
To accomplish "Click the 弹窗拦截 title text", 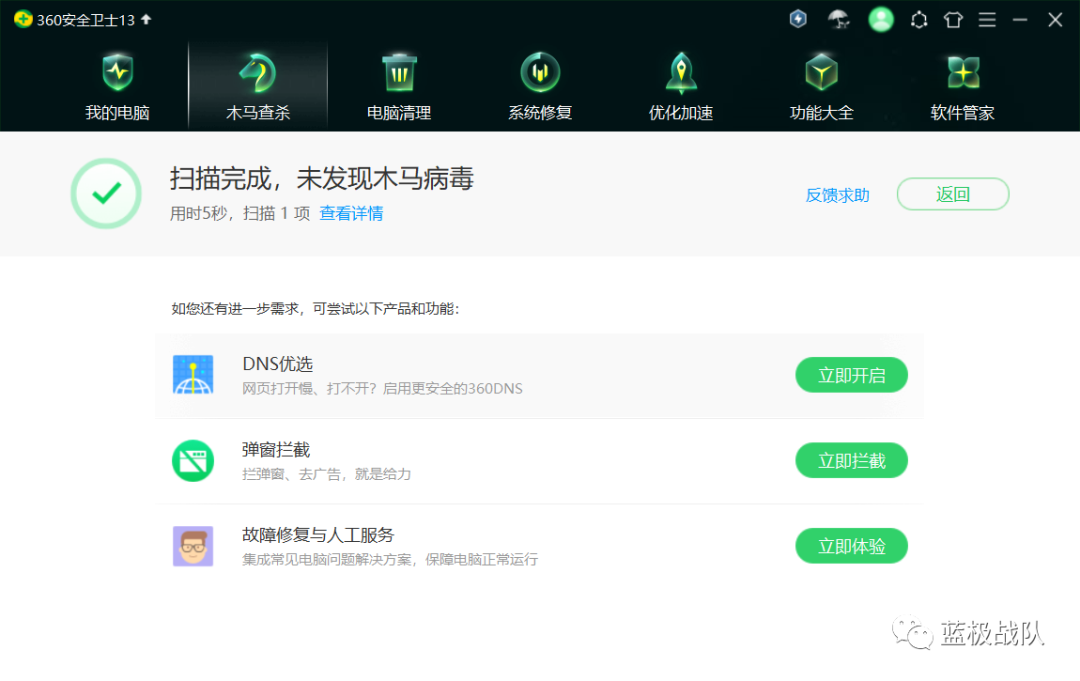I will click(276, 450).
